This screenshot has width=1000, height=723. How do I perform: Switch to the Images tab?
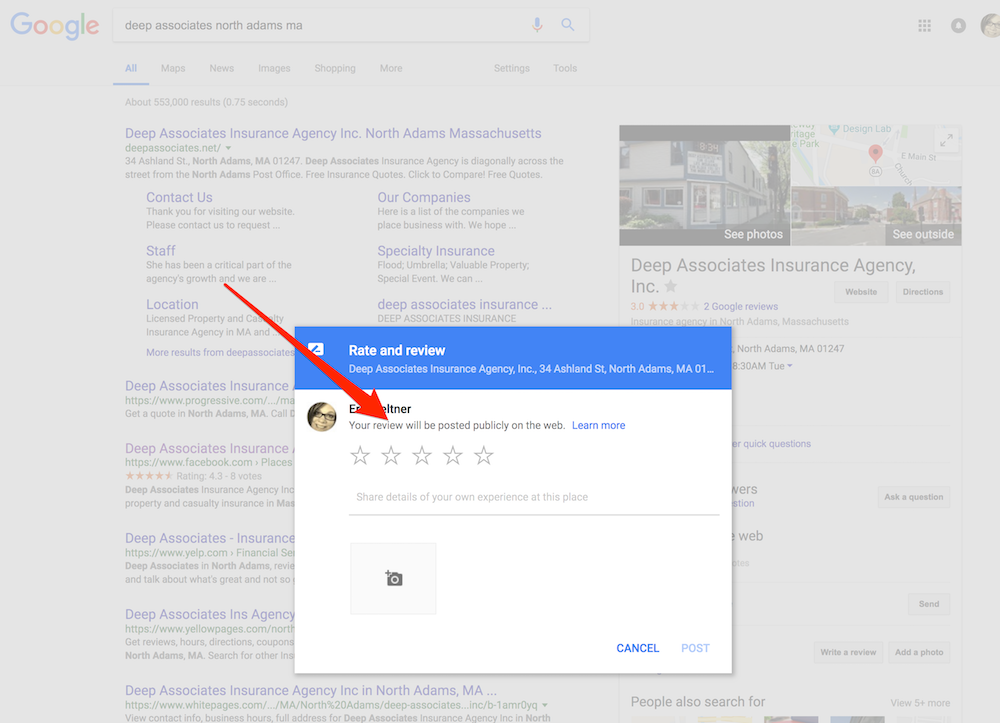[274, 68]
